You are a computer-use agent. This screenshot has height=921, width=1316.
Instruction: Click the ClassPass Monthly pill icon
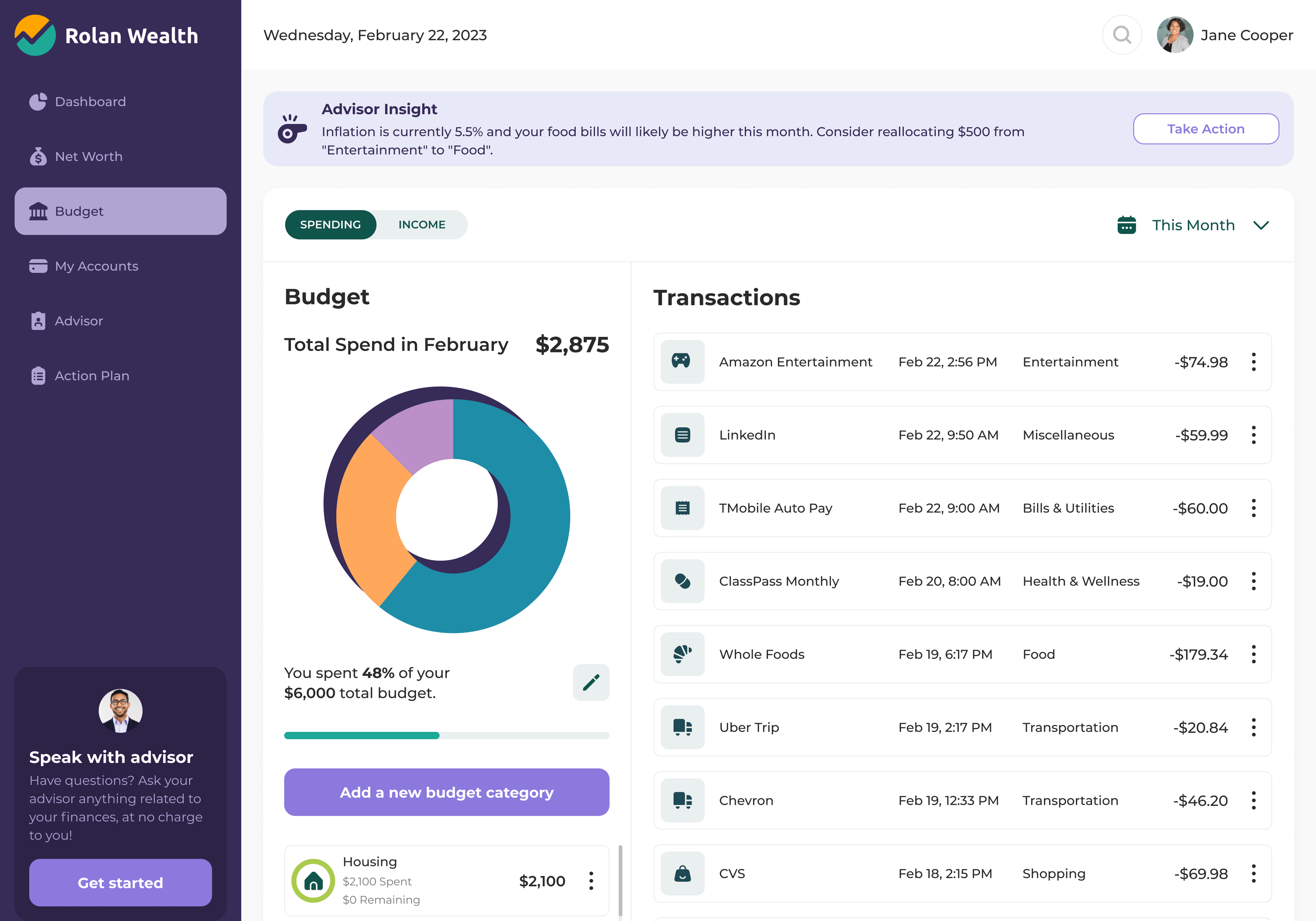pyautogui.click(x=682, y=581)
